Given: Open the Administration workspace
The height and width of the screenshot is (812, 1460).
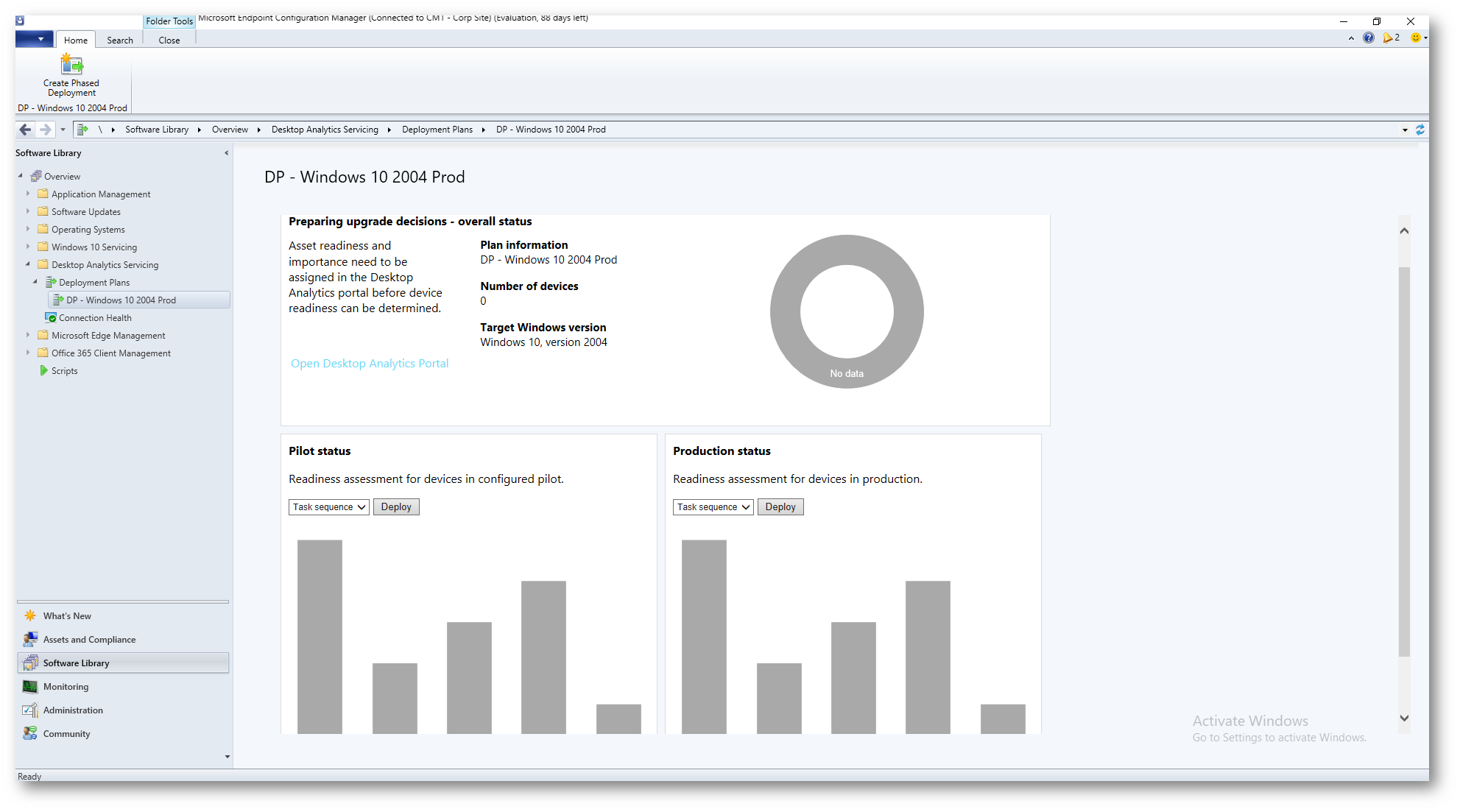Looking at the screenshot, I should (123, 710).
